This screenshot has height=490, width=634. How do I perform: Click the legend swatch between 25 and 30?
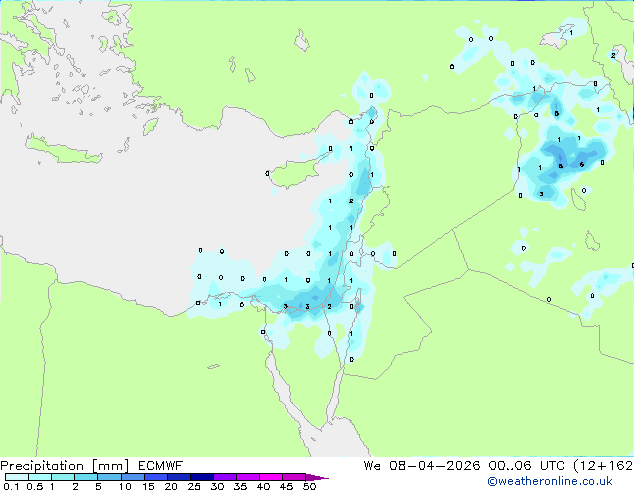click(x=201, y=477)
